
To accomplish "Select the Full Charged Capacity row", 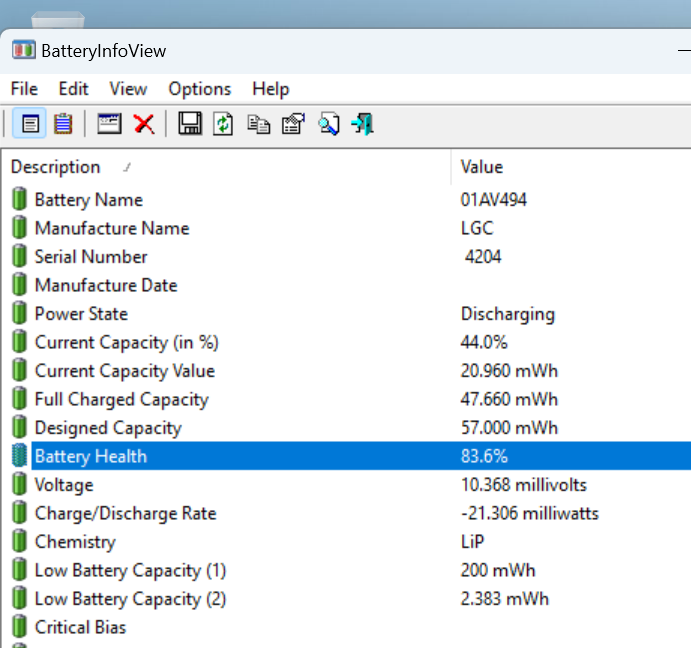I will click(346, 399).
